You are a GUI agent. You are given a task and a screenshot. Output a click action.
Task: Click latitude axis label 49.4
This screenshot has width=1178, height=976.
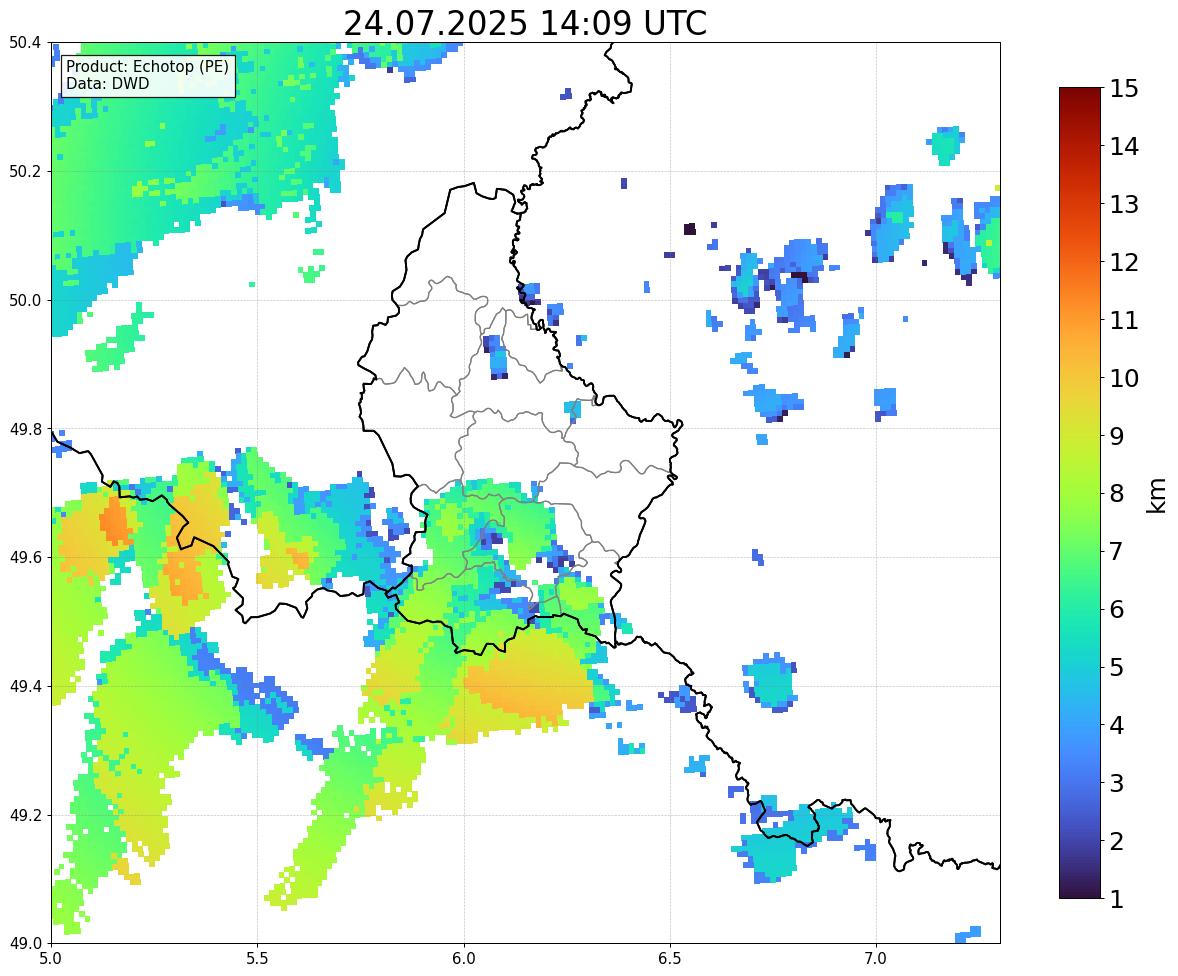pos(25,687)
